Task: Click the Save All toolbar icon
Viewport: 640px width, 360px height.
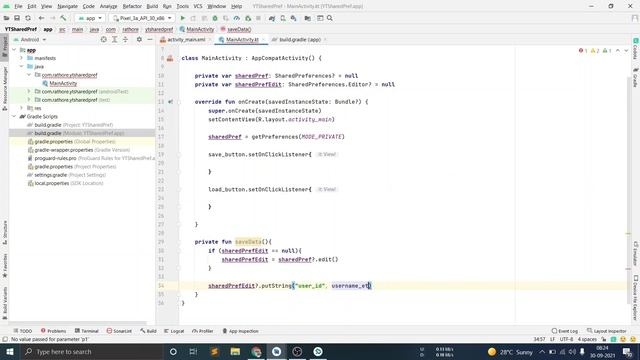Action: (17, 18)
